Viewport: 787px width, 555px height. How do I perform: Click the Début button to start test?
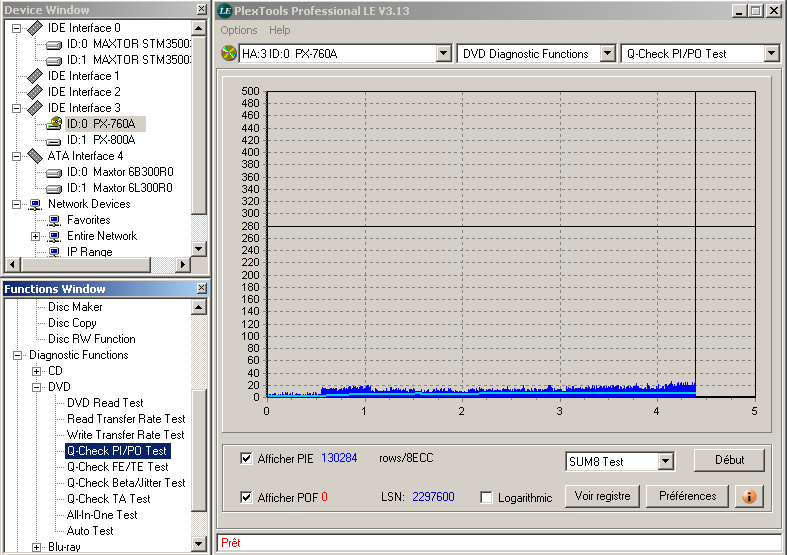click(x=729, y=460)
